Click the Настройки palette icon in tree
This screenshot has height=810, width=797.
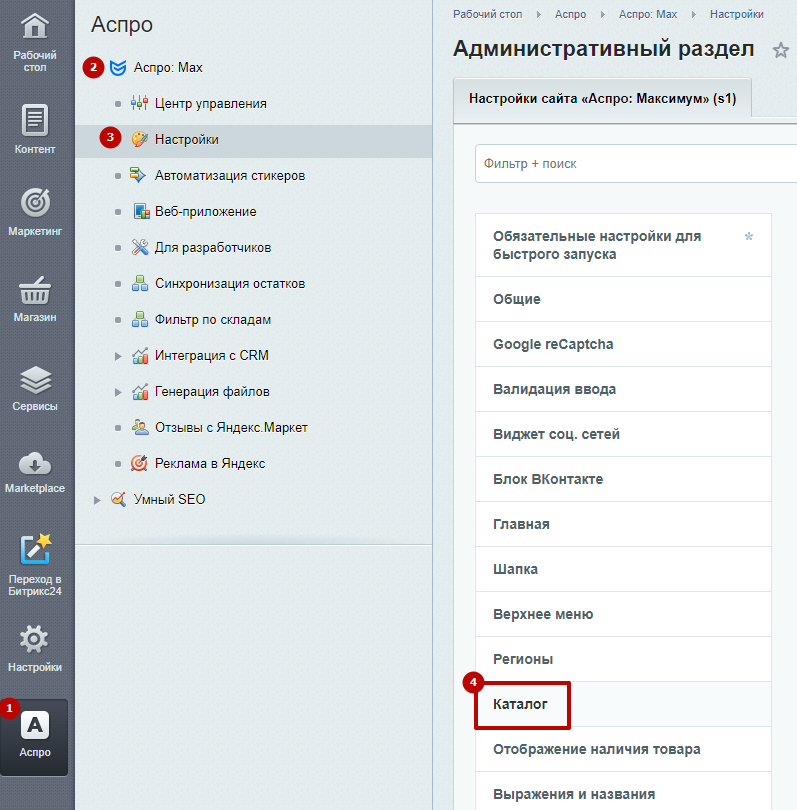tap(139, 139)
